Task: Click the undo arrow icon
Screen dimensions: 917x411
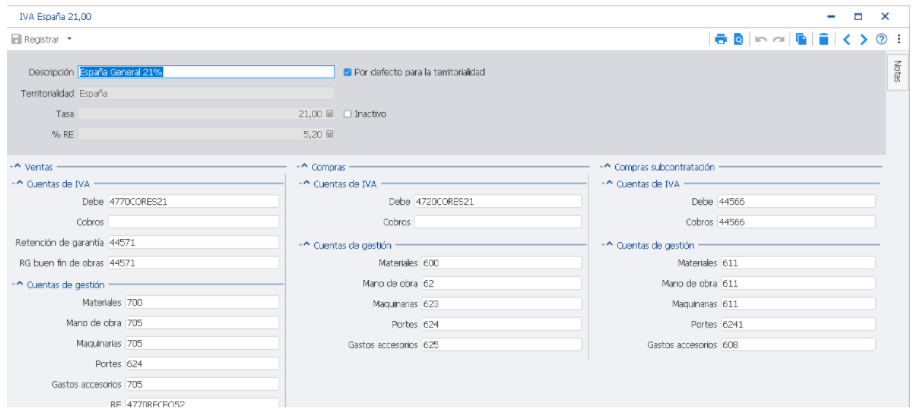Action: (x=761, y=39)
